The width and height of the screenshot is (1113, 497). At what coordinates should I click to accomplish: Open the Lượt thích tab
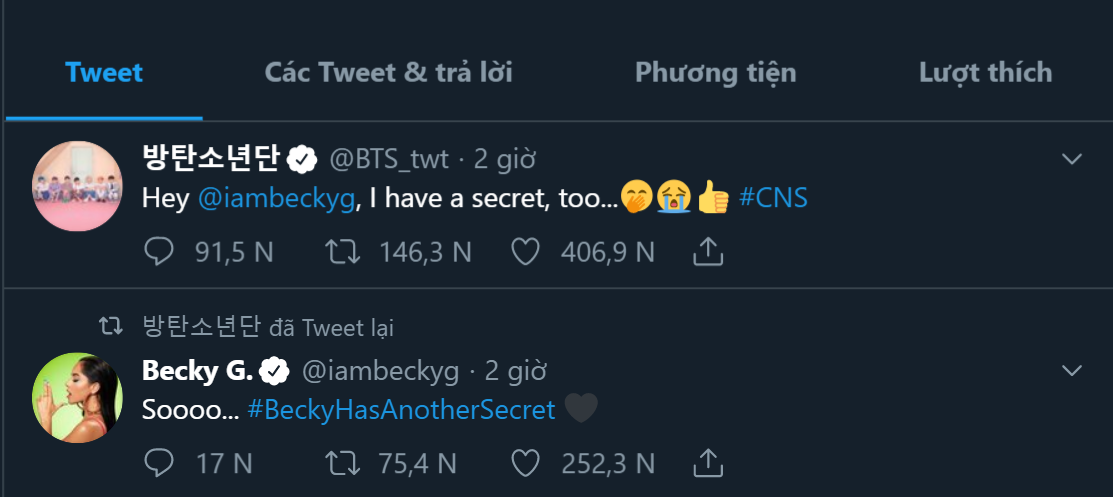click(x=985, y=73)
